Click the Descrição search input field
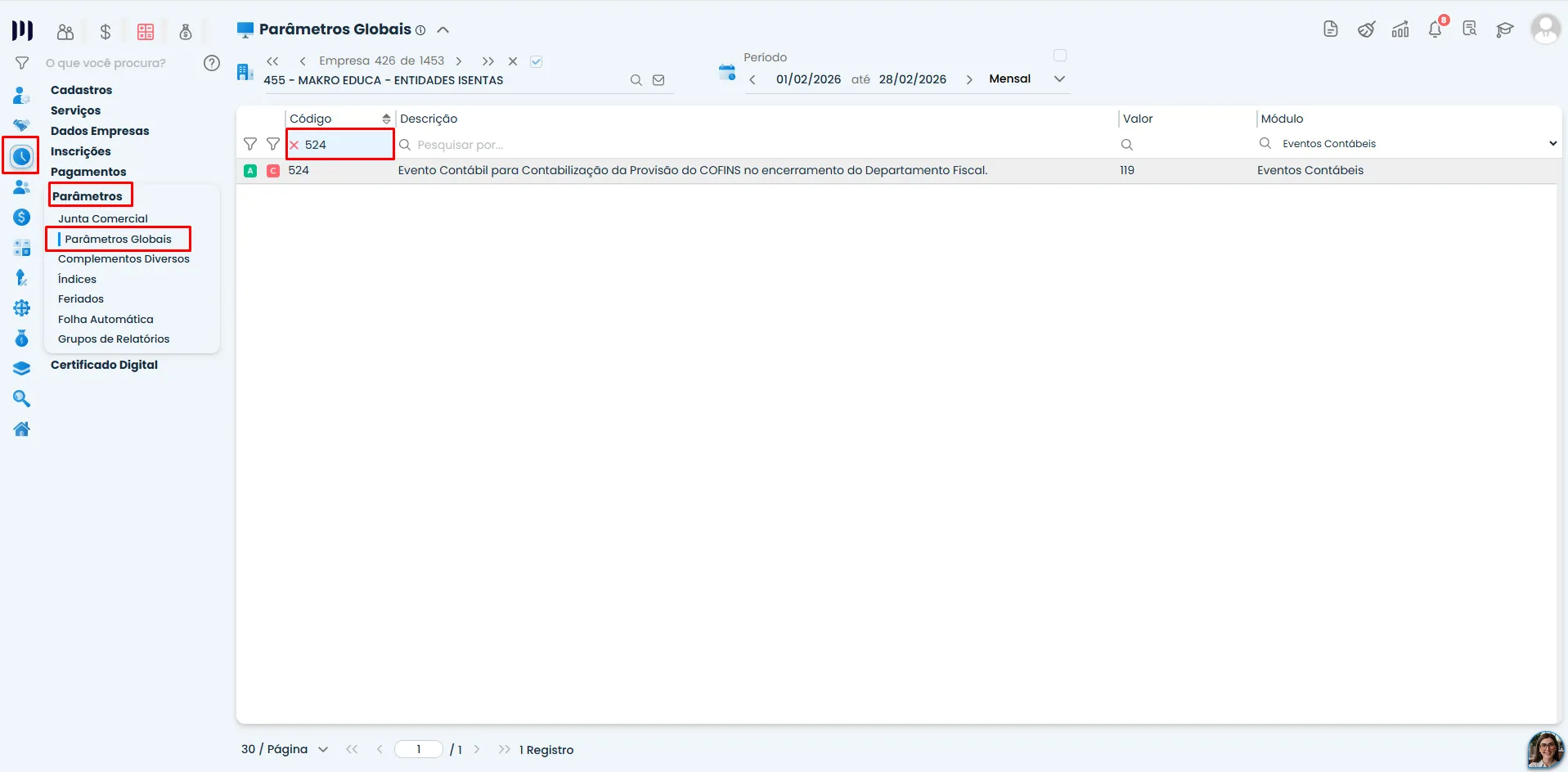 point(756,145)
